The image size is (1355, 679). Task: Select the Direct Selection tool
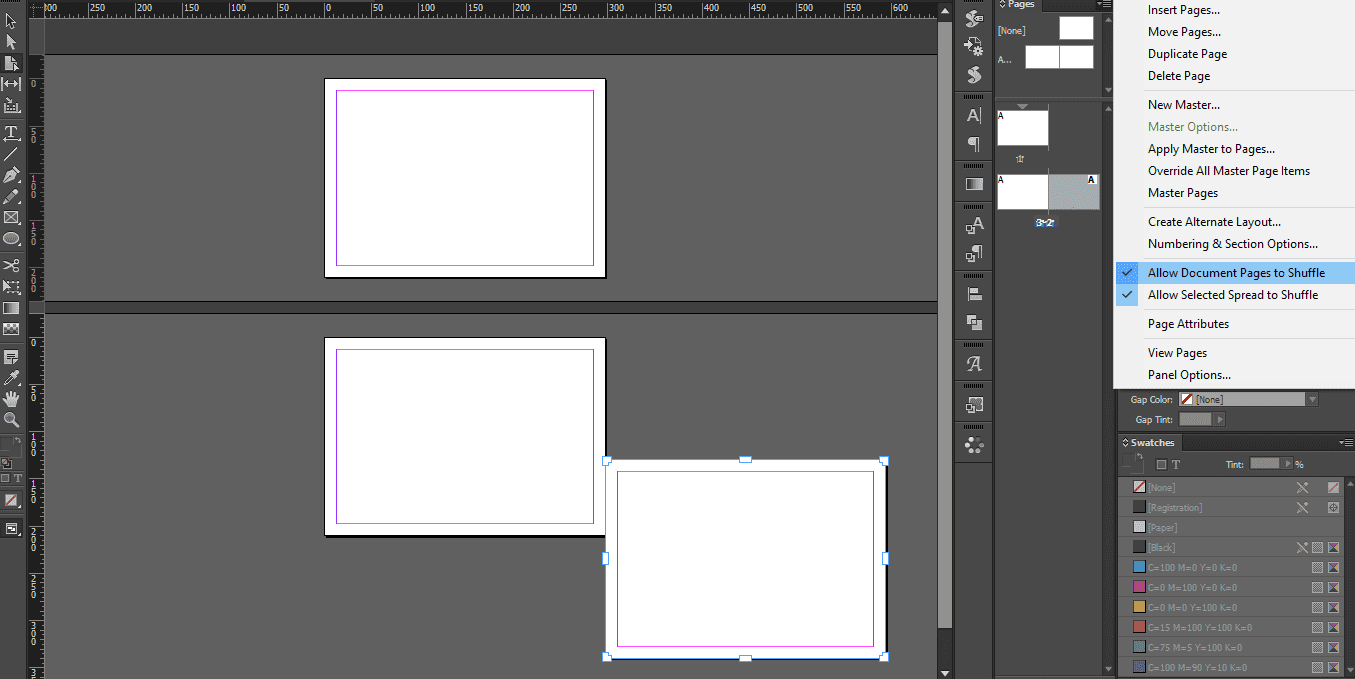tap(11, 42)
